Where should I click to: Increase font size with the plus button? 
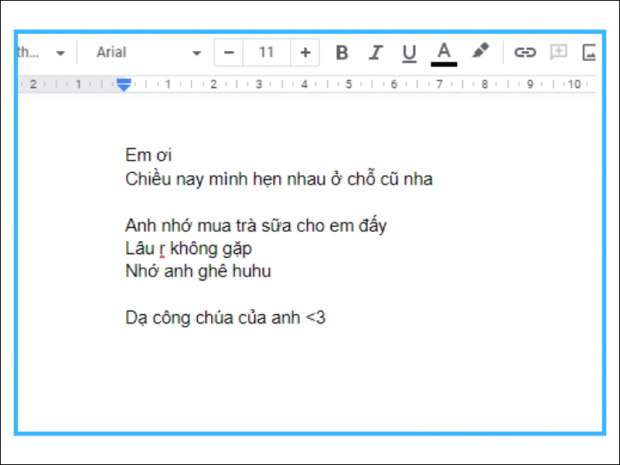pyautogui.click(x=305, y=52)
